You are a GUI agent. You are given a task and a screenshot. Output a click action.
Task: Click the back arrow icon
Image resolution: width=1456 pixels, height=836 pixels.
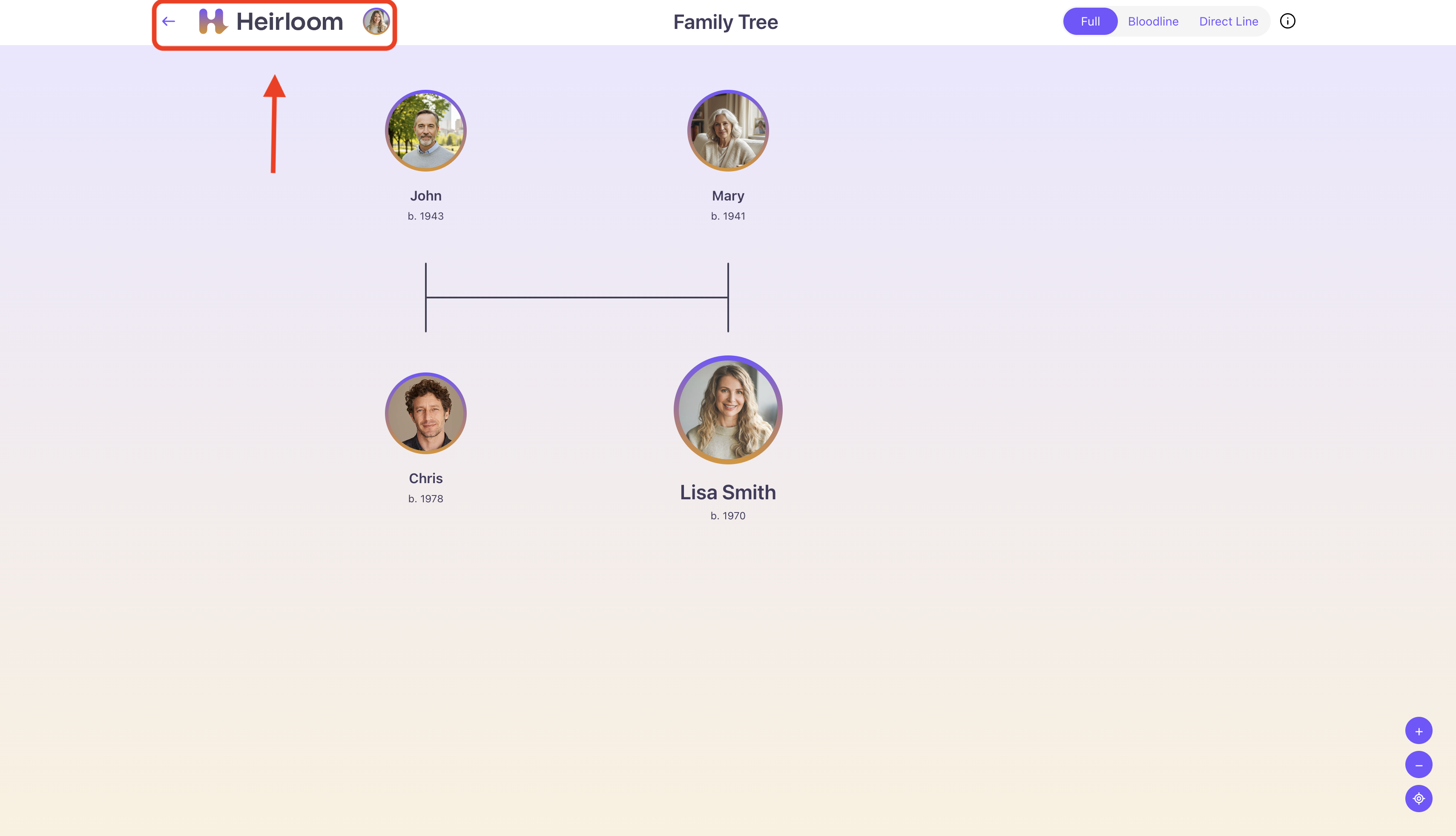pyautogui.click(x=168, y=22)
